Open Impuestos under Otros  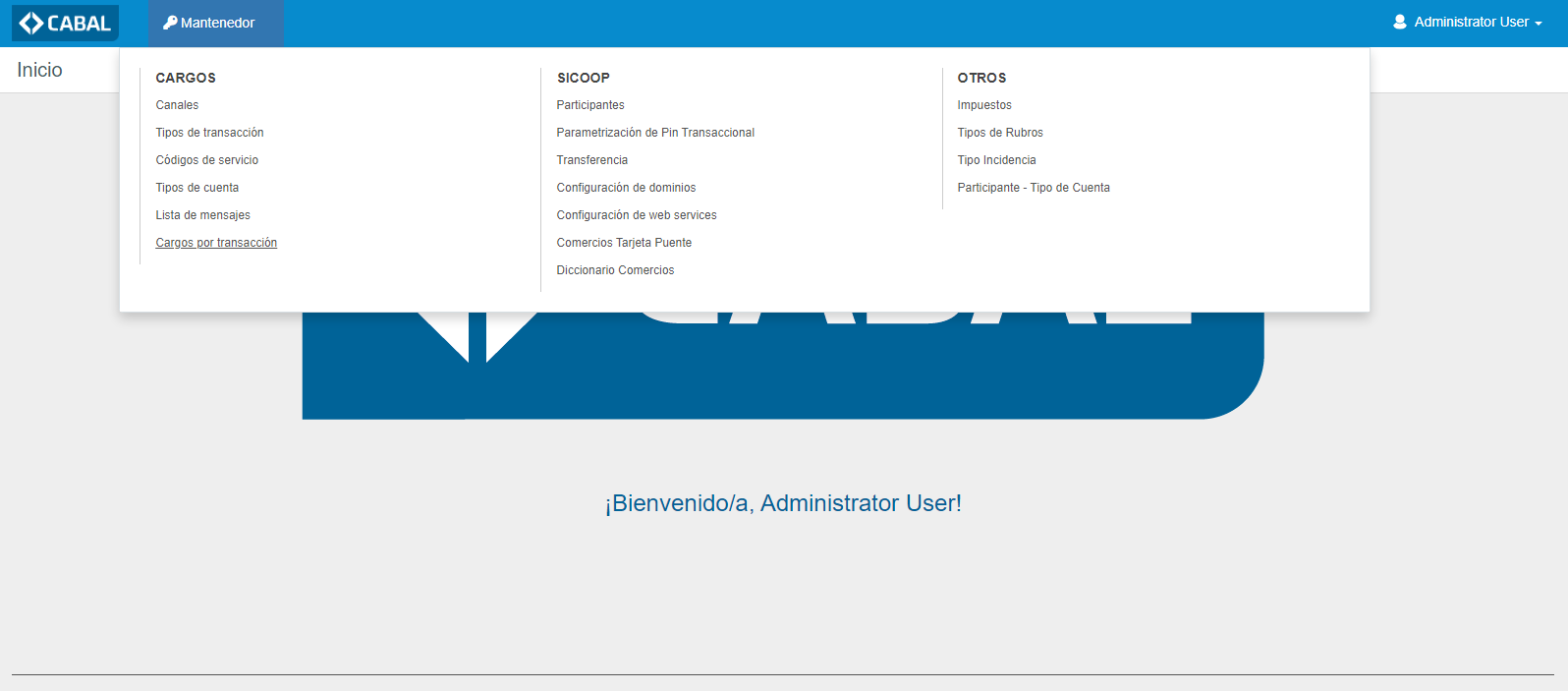[x=984, y=105]
